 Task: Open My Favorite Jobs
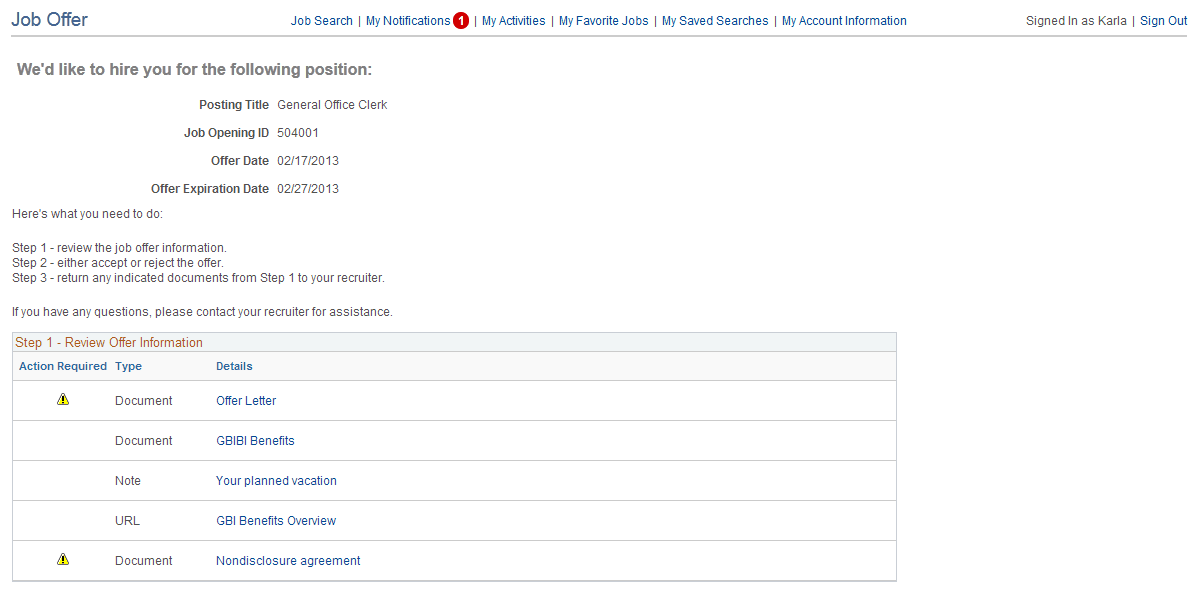(603, 20)
